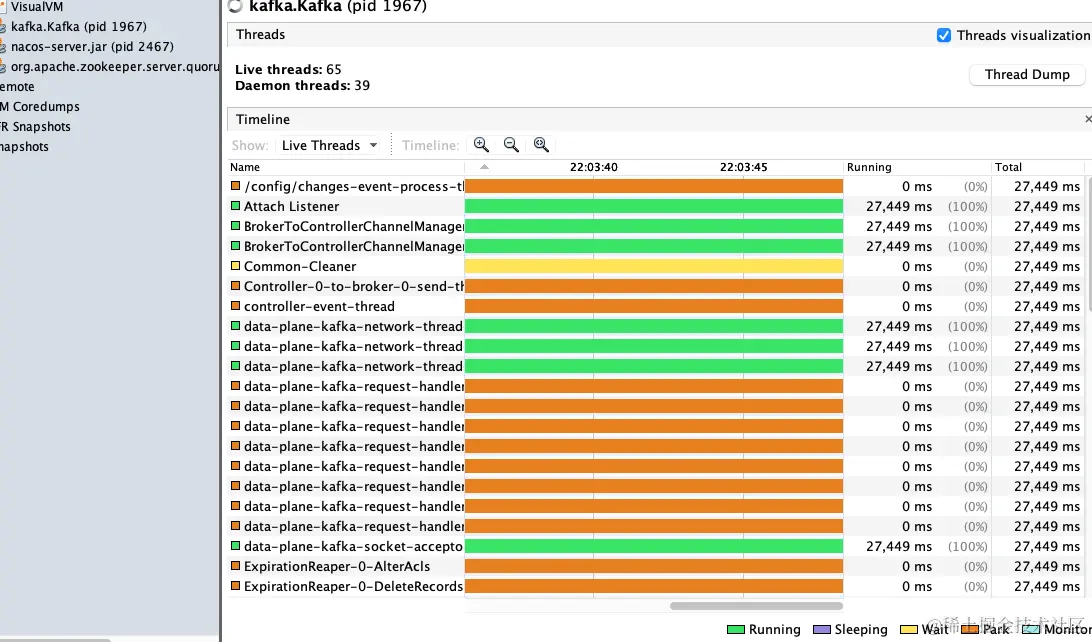The image size is (1092, 642).
Task: Click the green Running legend swatch
Action: pyautogui.click(x=735, y=629)
